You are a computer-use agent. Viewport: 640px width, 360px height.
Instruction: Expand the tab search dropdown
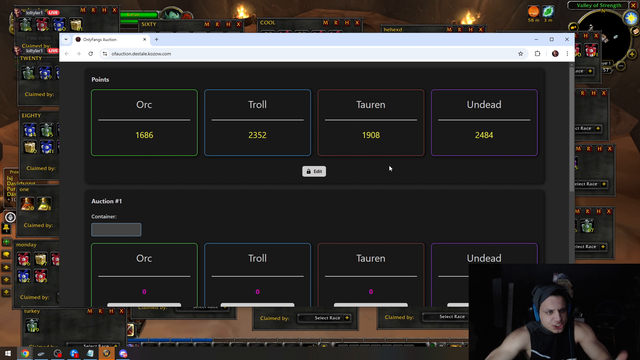coord(66,40)
